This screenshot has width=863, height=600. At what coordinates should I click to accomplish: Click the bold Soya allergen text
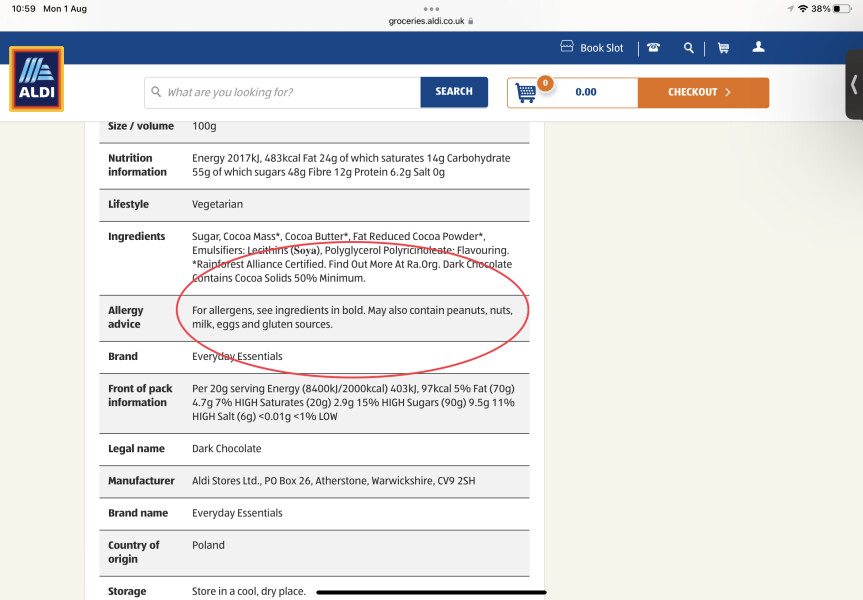tap(305, 250)
